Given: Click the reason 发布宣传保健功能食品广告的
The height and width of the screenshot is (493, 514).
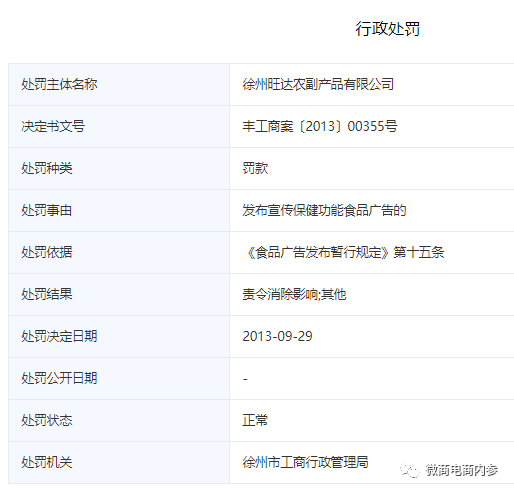Looking at the screenshot, I should pyautogui.click(x=324, y=210).
